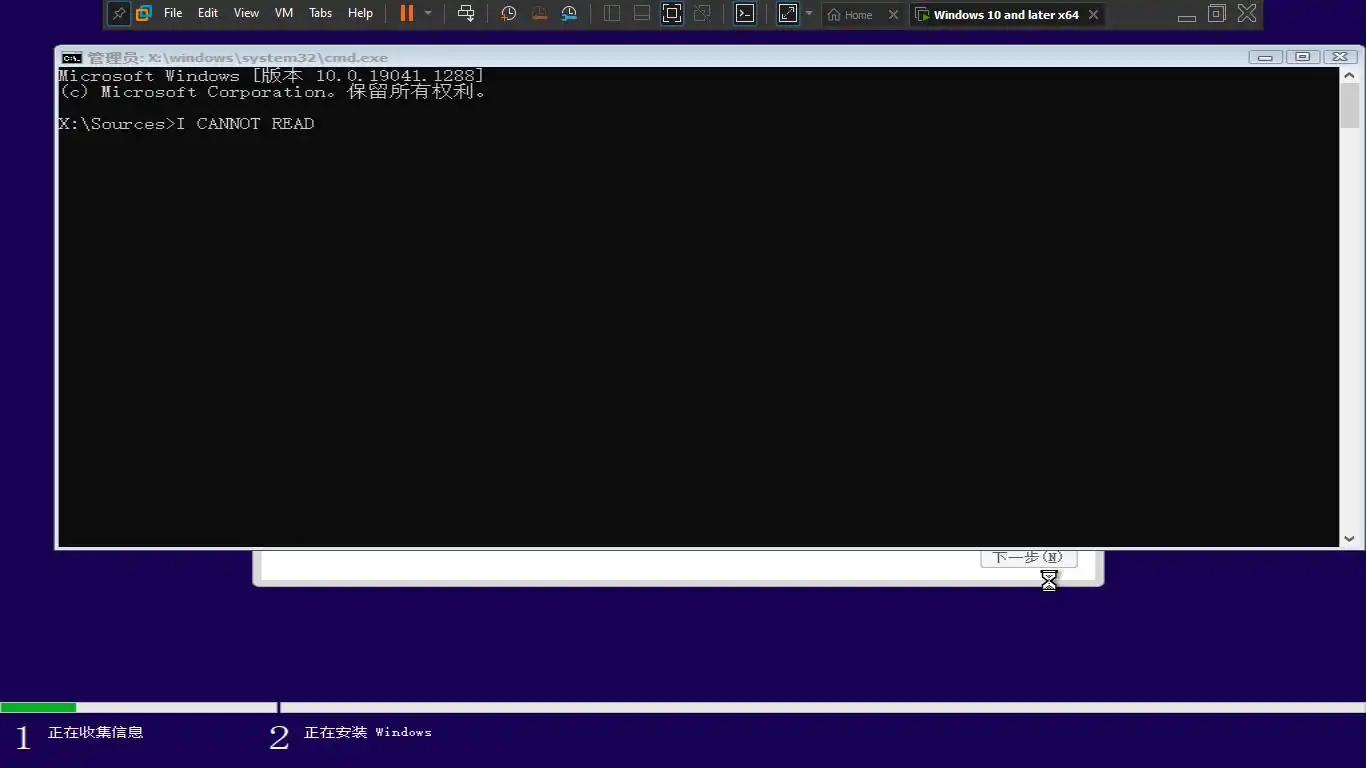This screenshot has height=768, width=1366.
Task: Open the Tabs menu
Action: (321, 14)
